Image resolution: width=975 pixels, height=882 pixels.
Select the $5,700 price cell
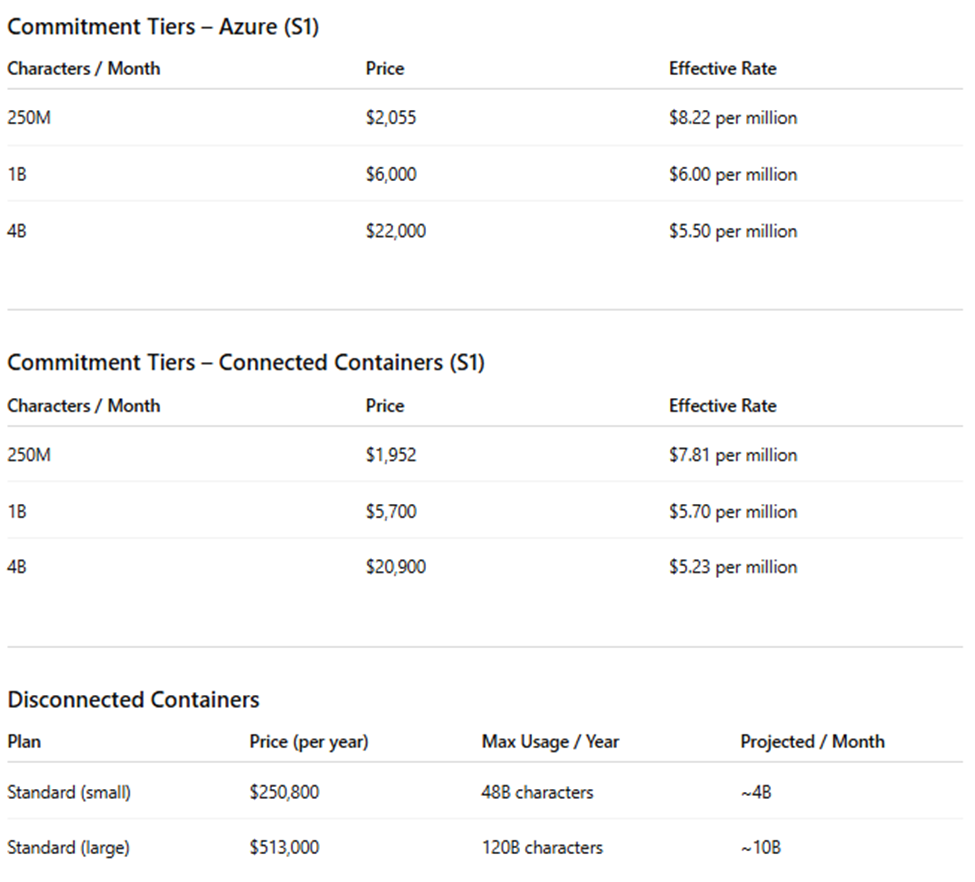coord(390,511)
